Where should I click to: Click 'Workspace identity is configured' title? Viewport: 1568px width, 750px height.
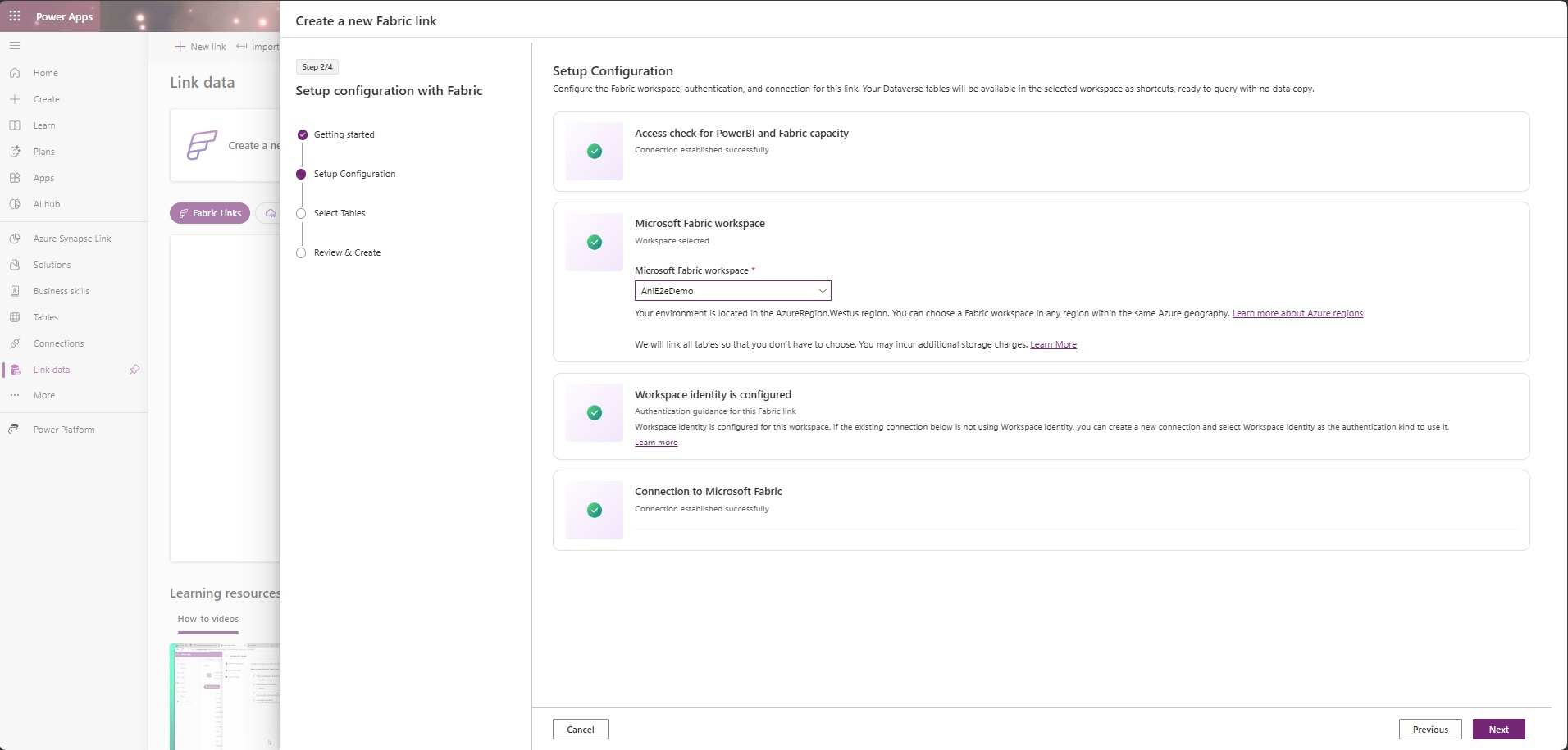[x=713, y=394]
